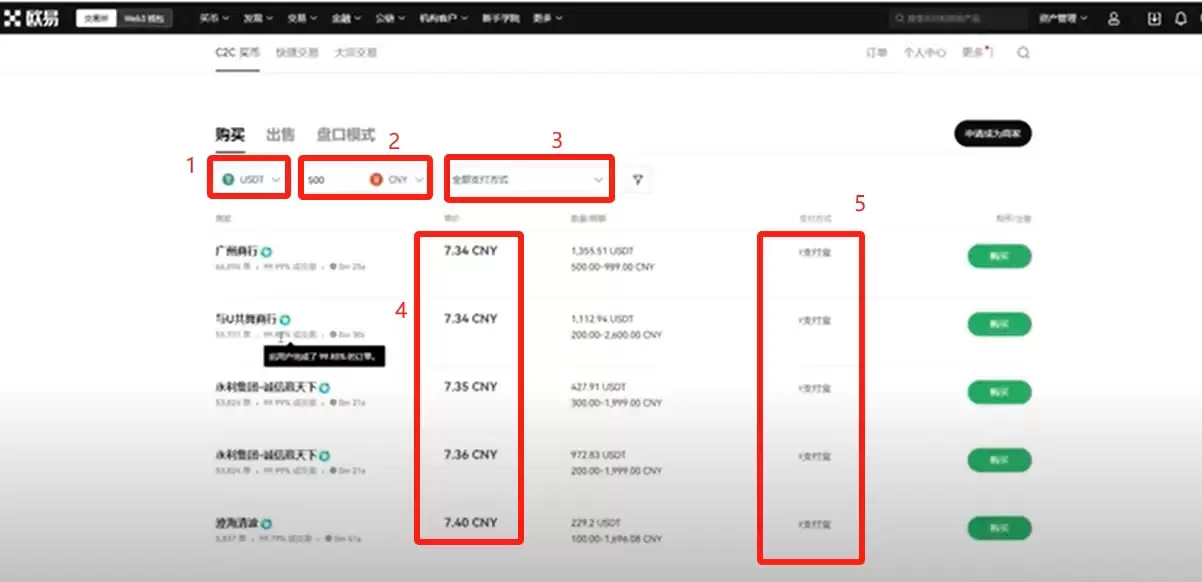This screenshot has height=582, width=1202.
Task: Click the search bar magnifier in the header
Action: (898, 17)
